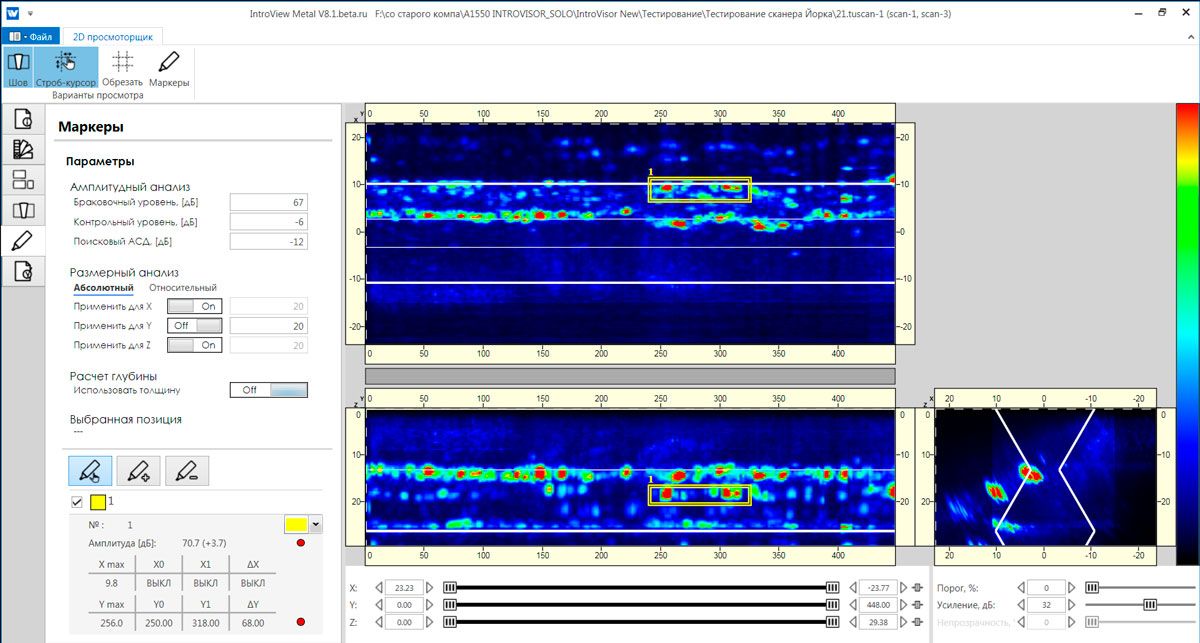This screenshot has height=643, width=1200.
Task: Click the Усиление gain slider handle
Action: click(1150, 605)
